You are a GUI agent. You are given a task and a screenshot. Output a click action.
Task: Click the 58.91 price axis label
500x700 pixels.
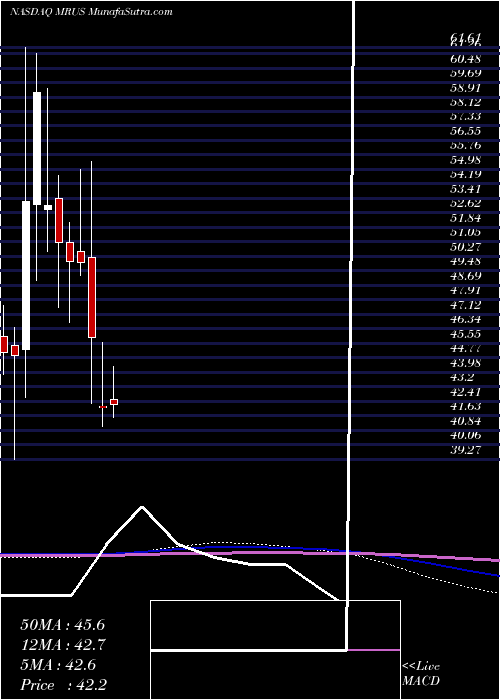point(465,88)
